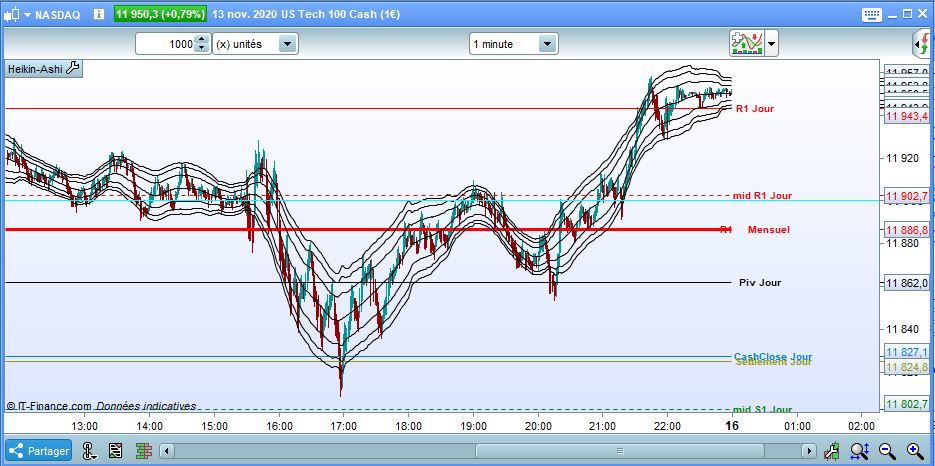
Task: Click the CashClose Jour label
Action: pos(773,356)
